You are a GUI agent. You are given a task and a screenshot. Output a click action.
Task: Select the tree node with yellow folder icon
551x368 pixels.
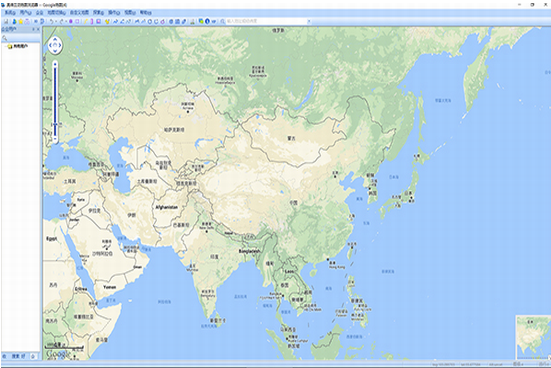point(18,46)
